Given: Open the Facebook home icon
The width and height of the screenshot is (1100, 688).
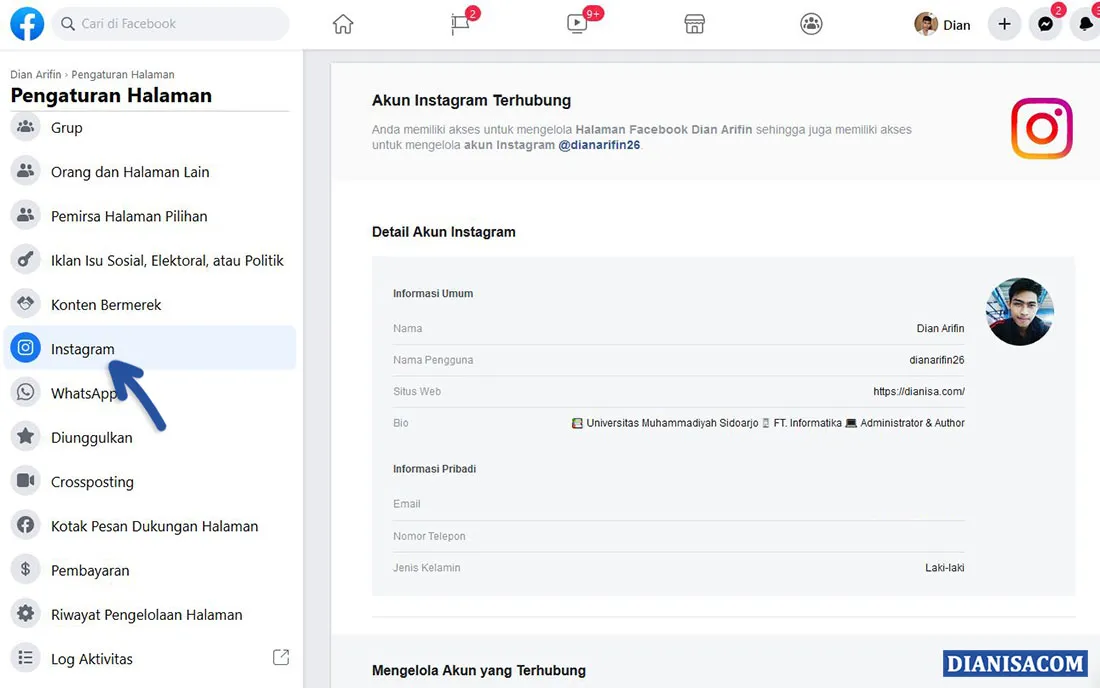Looking at the screenshot, I should (342, 23).
